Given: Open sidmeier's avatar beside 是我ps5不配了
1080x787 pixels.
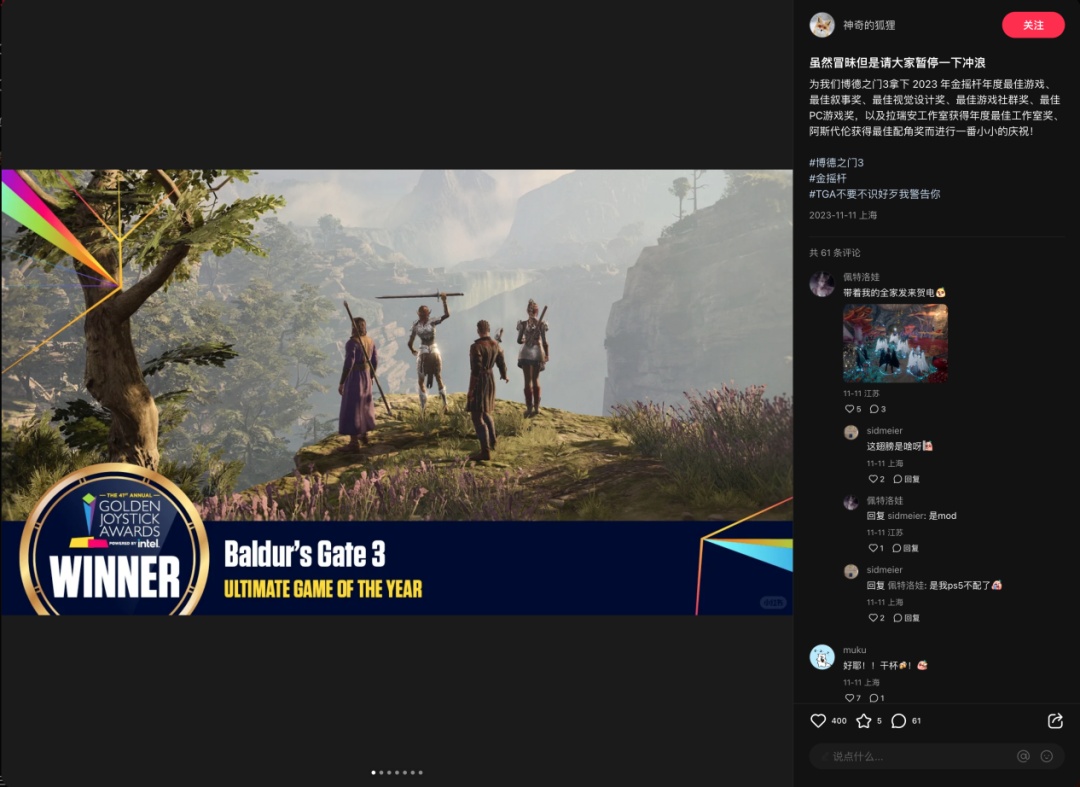Looking at the screenshot, I should 851,571.
